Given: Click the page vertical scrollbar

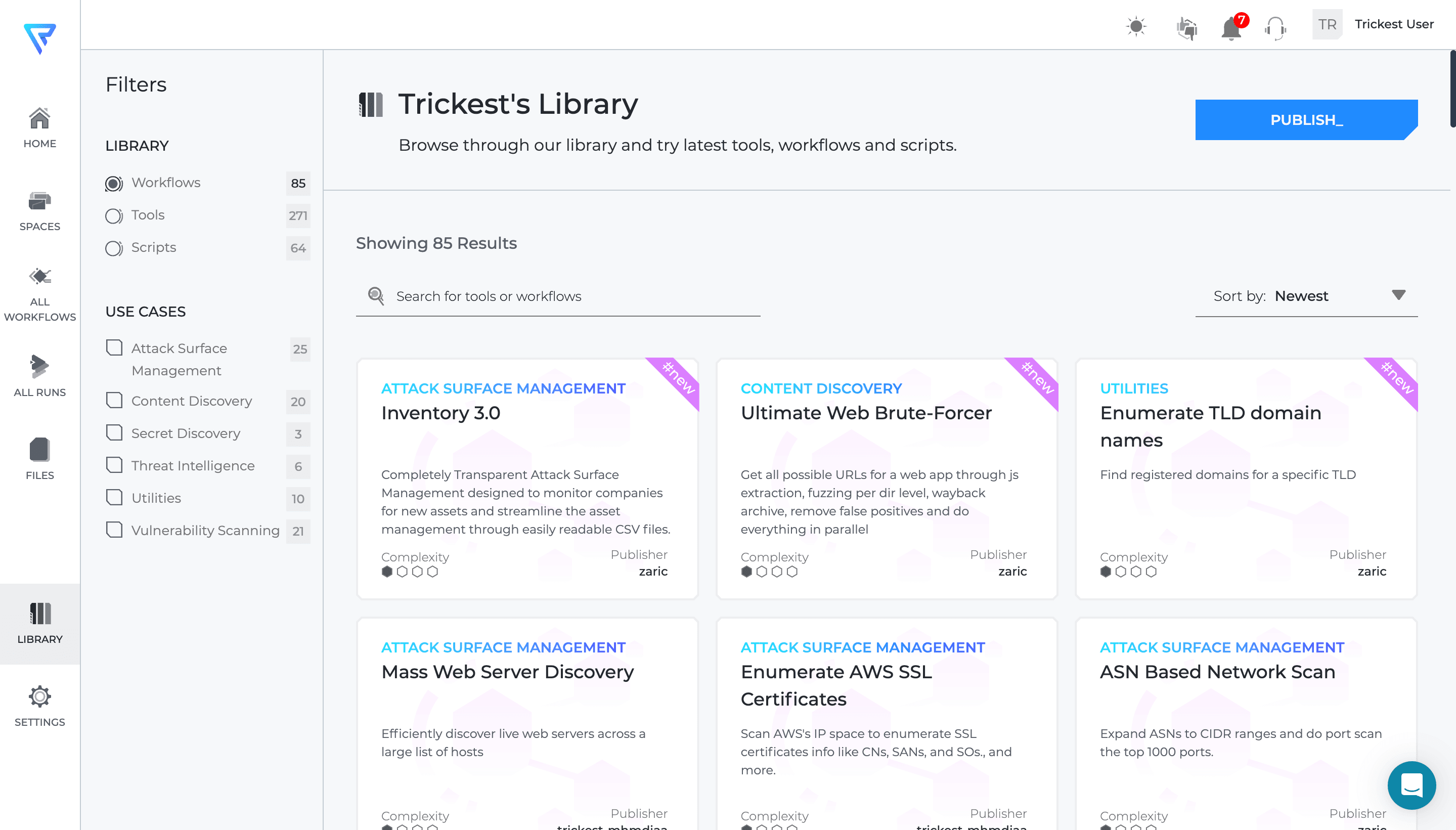Looking at the screenshot, I should [x=1452, y=89].
